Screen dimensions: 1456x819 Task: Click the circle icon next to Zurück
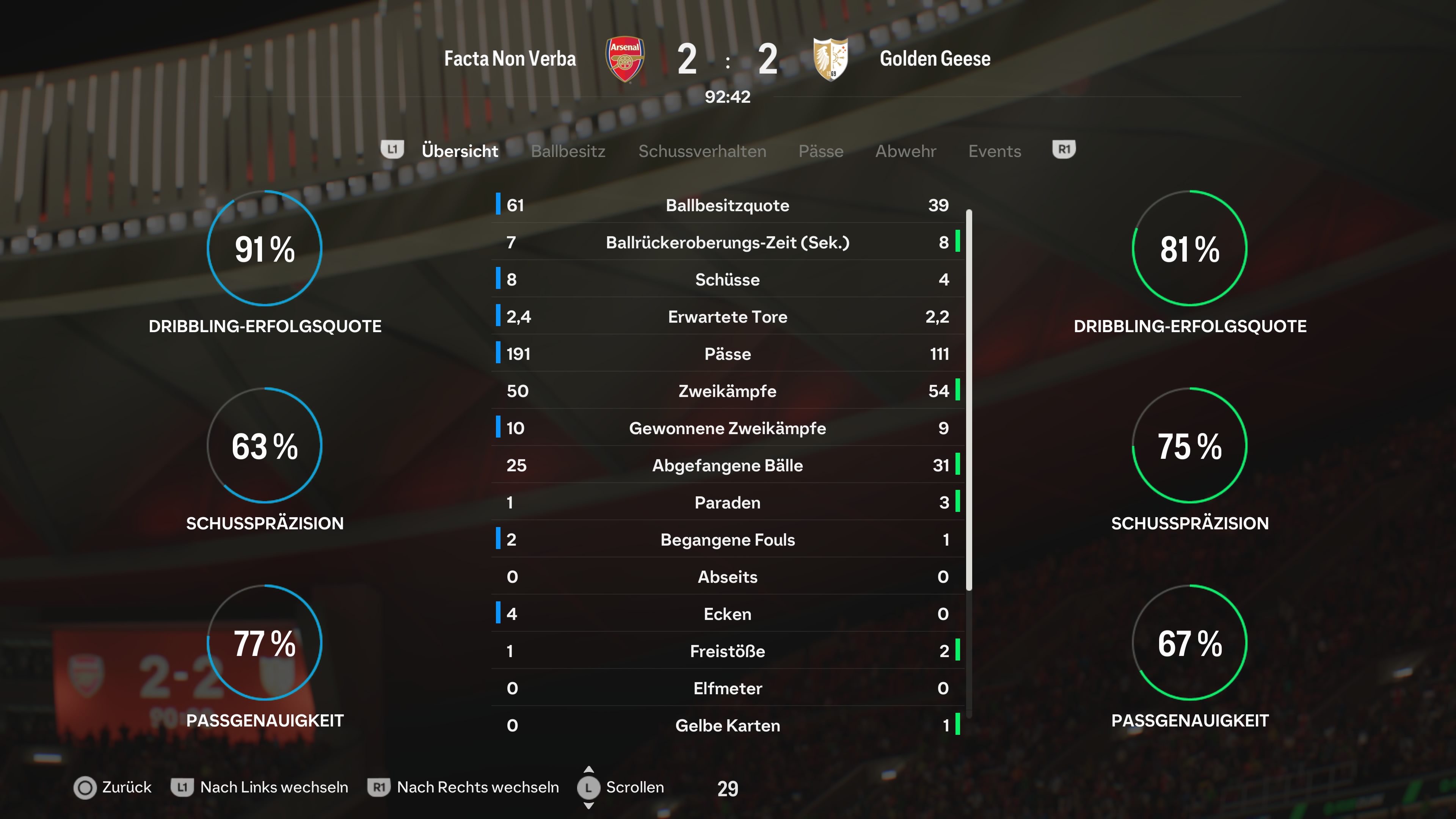tap(85, 788)
